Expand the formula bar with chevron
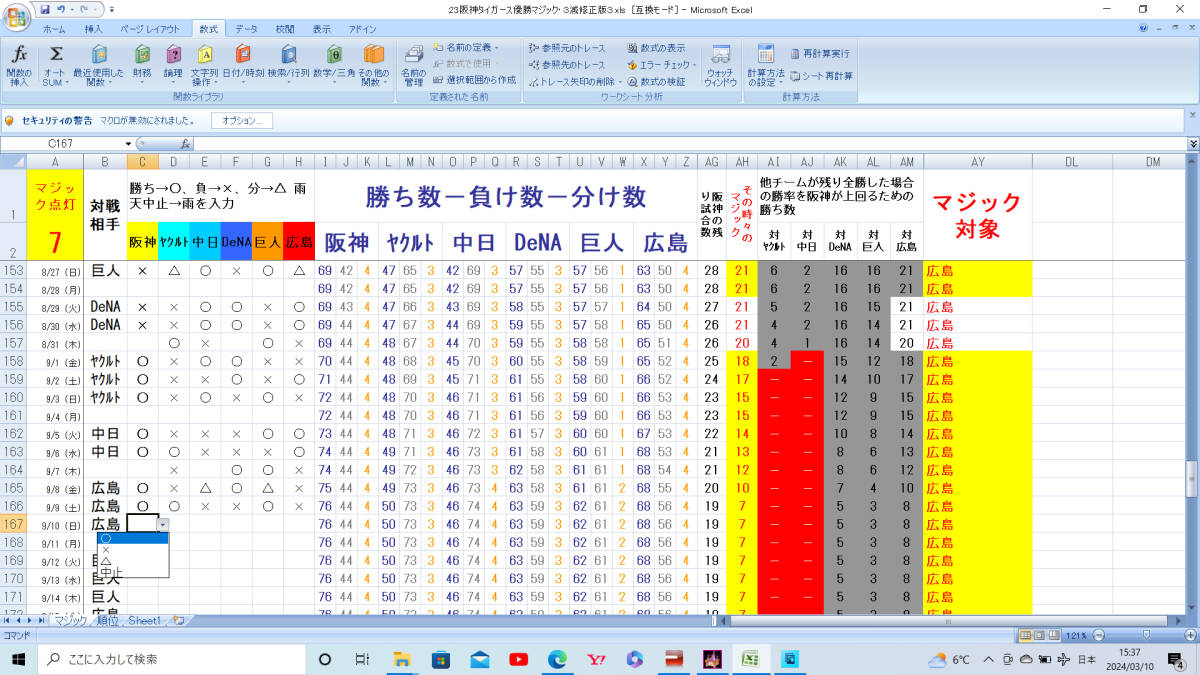The image size is (1200, 675). pyautogui.click(x=1192, y=144)
